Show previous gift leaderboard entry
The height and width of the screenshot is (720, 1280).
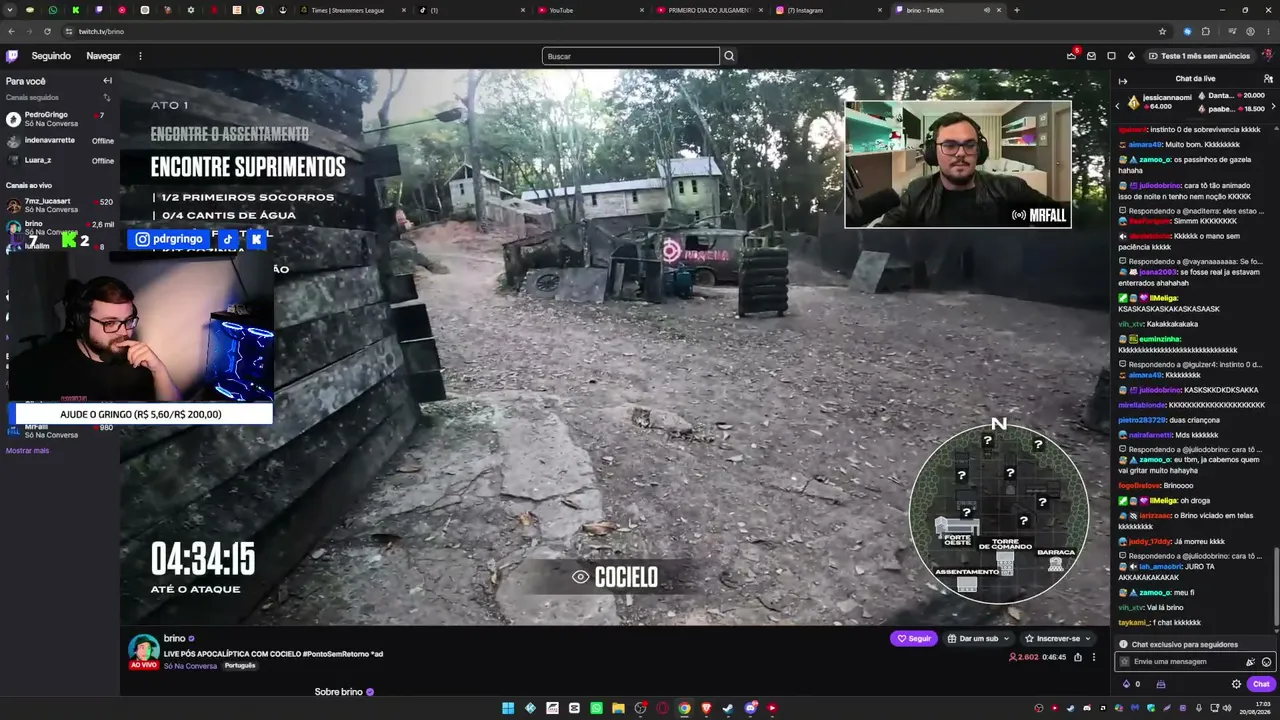[x=1118, y=104]
